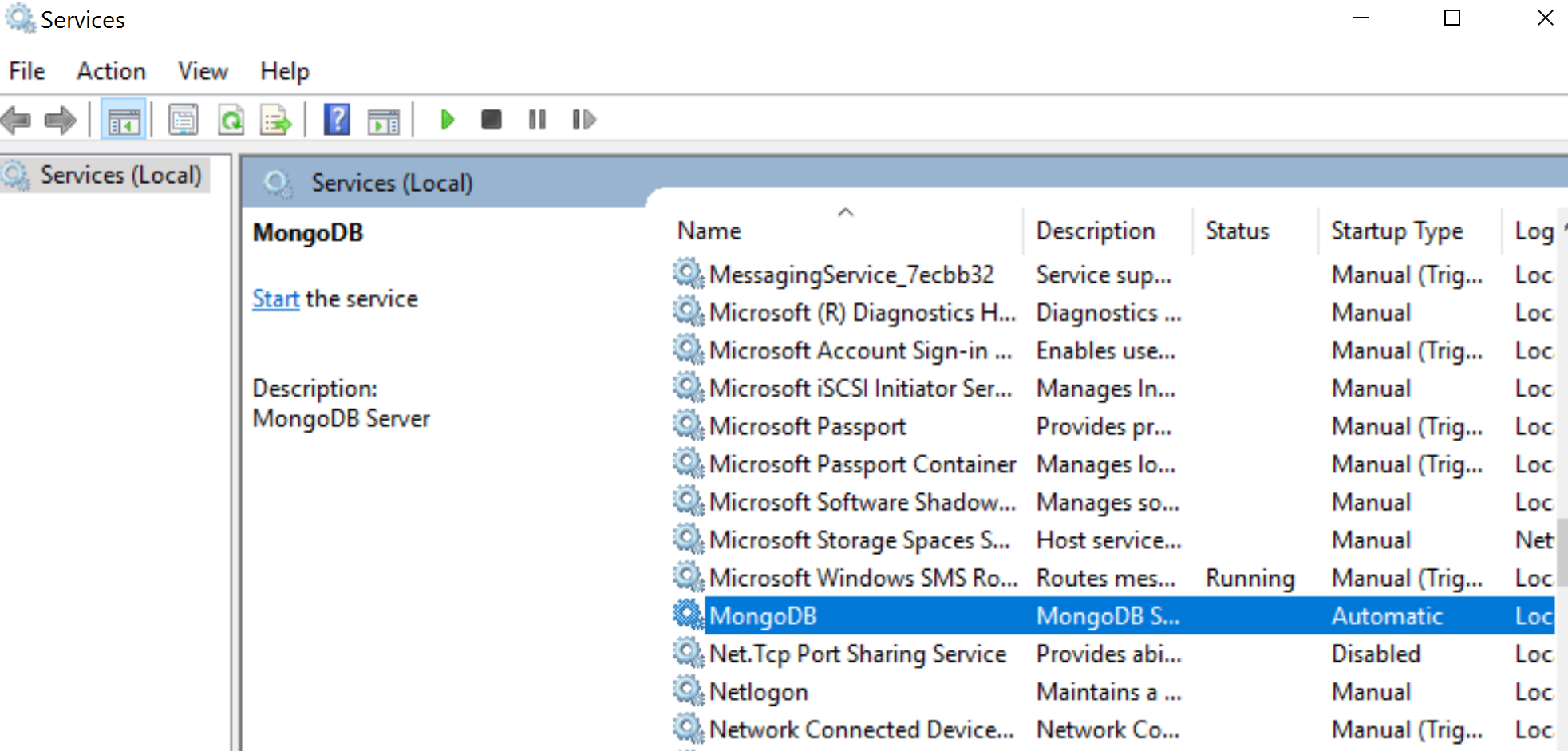Viewport: 1568px width, 751px height.
Task: Select Microsoft Account Sign-in service
Action: 860,350
